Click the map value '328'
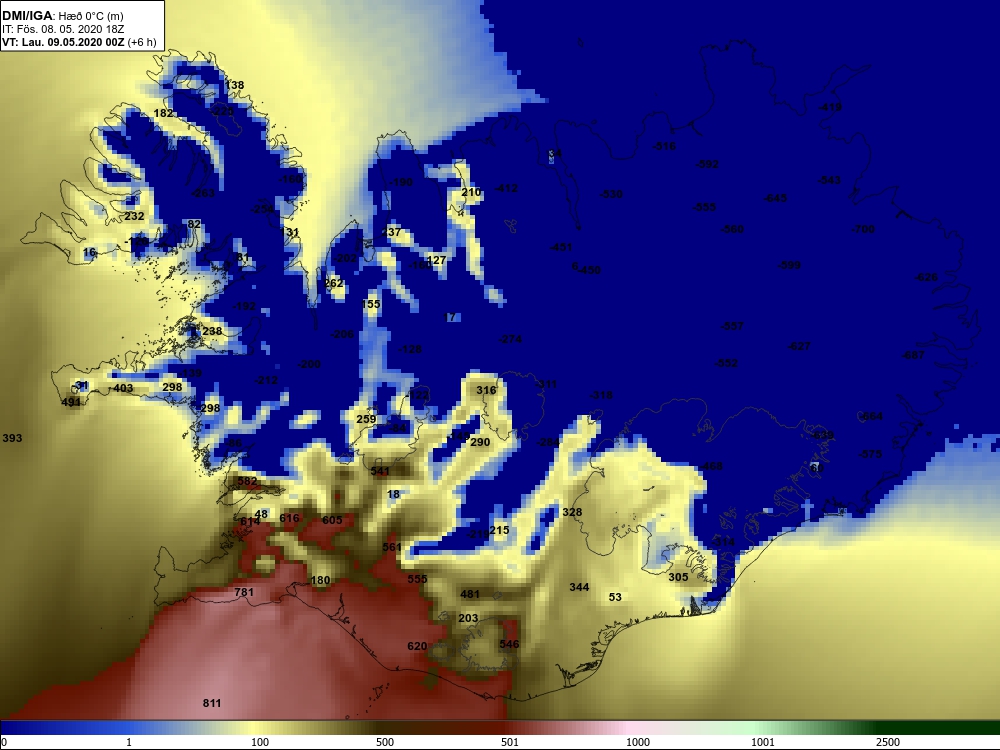Screen dimensions: 1000x750 572,512
